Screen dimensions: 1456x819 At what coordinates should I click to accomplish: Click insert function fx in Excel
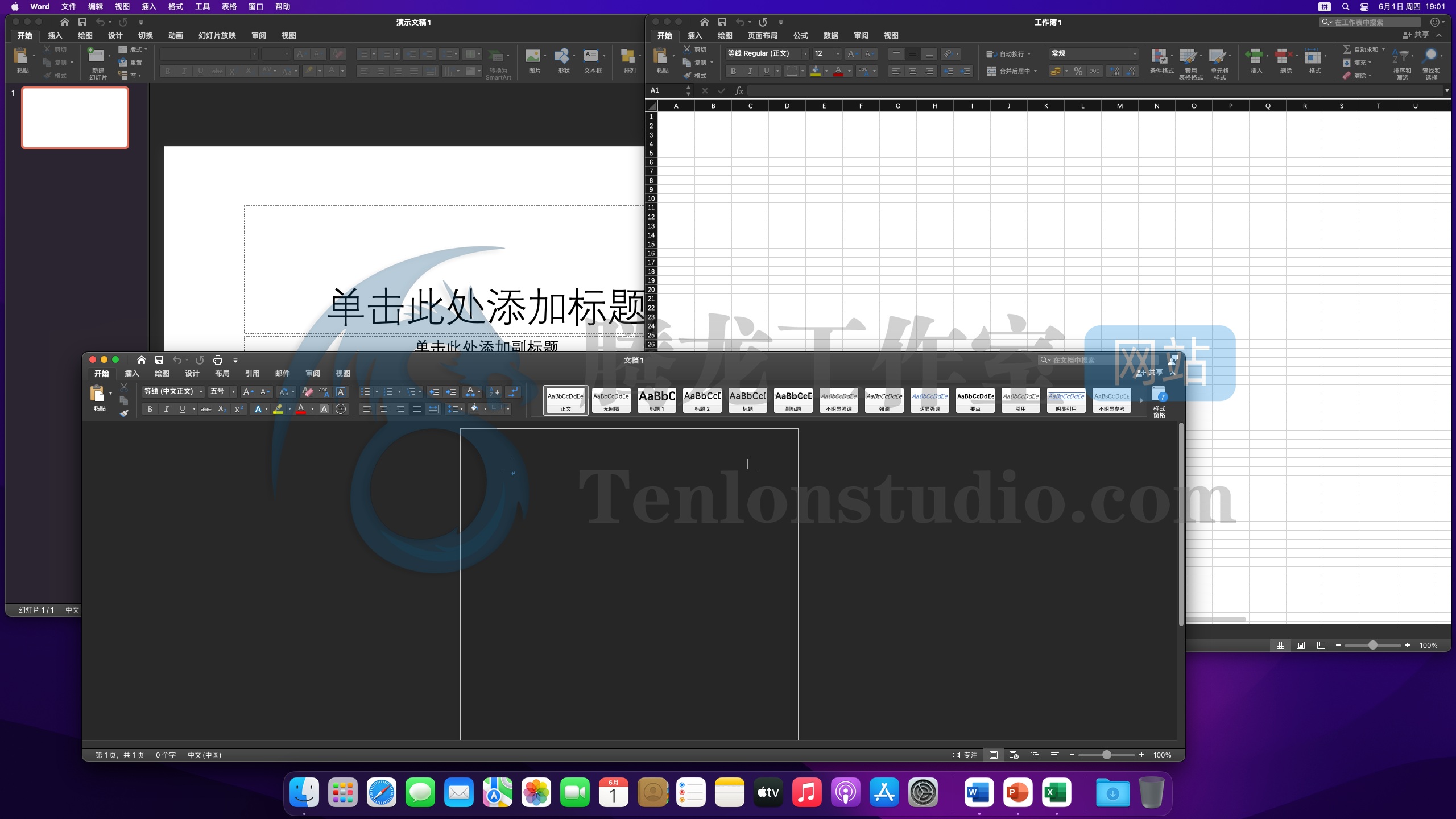(739, 90)
